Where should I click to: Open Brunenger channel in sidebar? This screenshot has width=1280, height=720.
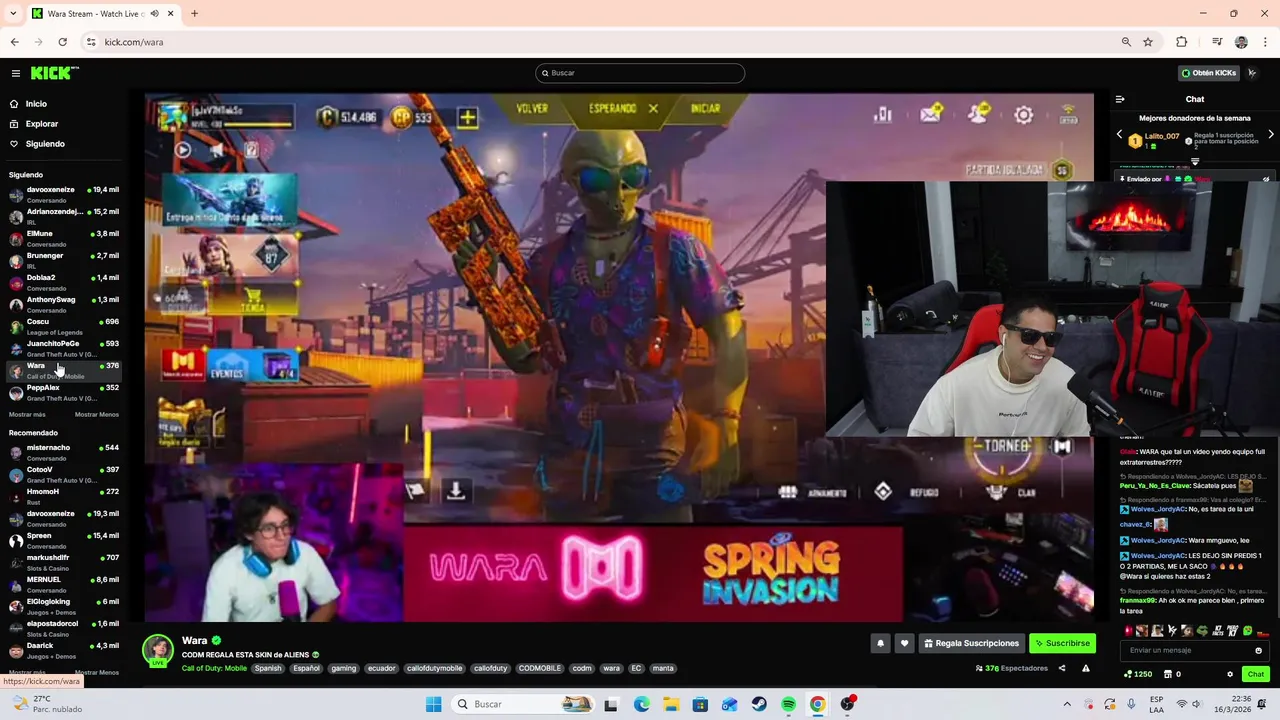coord(63,260)
